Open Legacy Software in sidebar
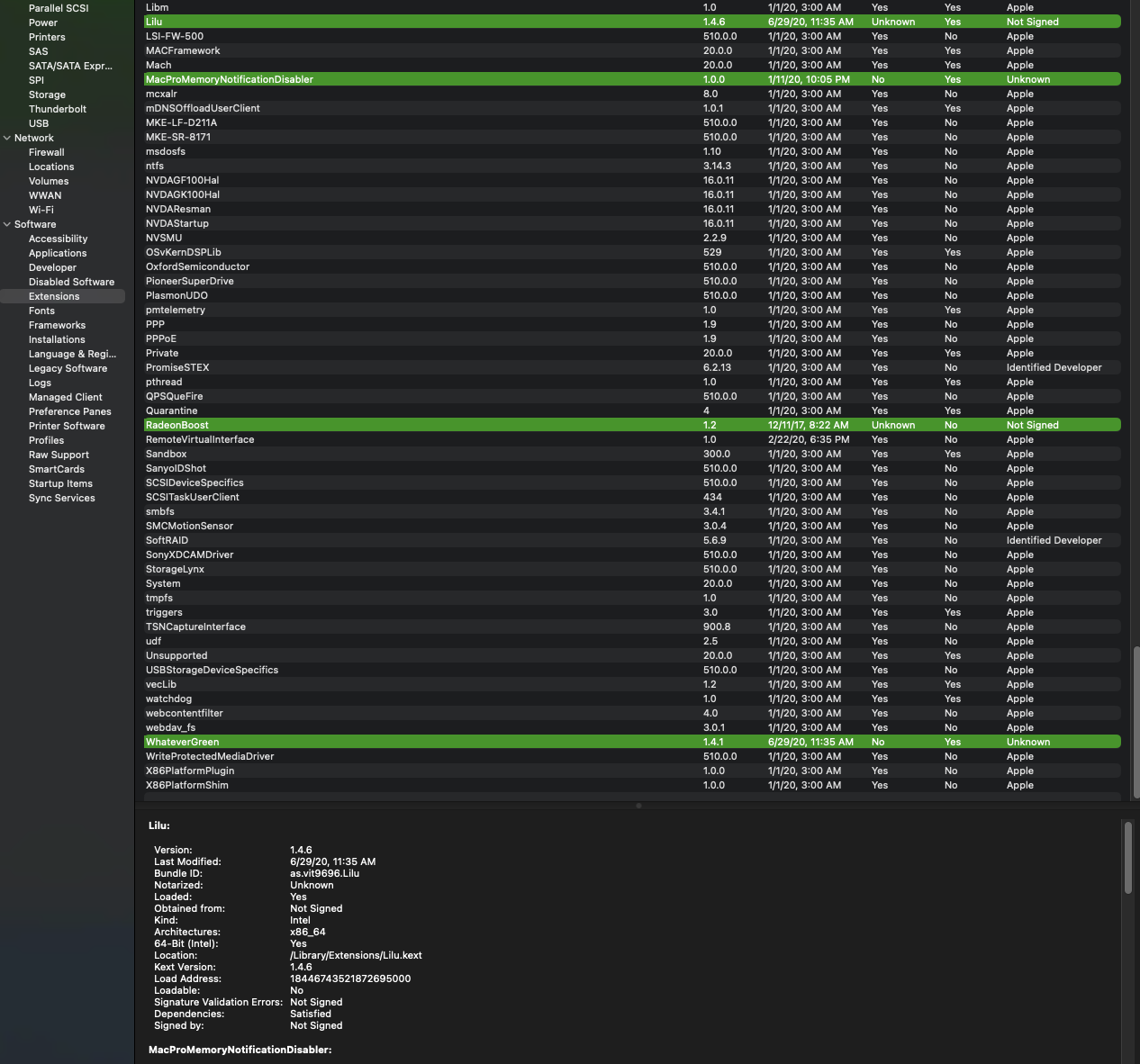Image resolution: width=1140 pixels, height=1064 pixels. [x=68, y=368]
